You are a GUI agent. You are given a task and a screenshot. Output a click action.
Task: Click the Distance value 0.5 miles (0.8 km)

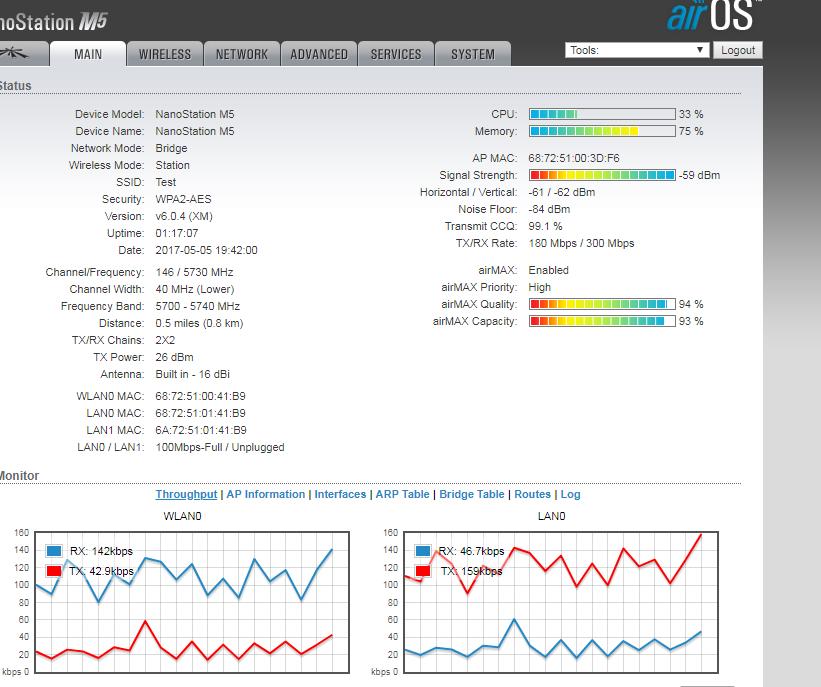tap(199, 323)
